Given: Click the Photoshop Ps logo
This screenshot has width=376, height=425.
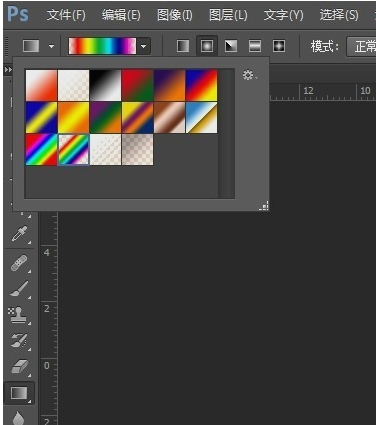Looking at the screenshot, I should 18,14.
